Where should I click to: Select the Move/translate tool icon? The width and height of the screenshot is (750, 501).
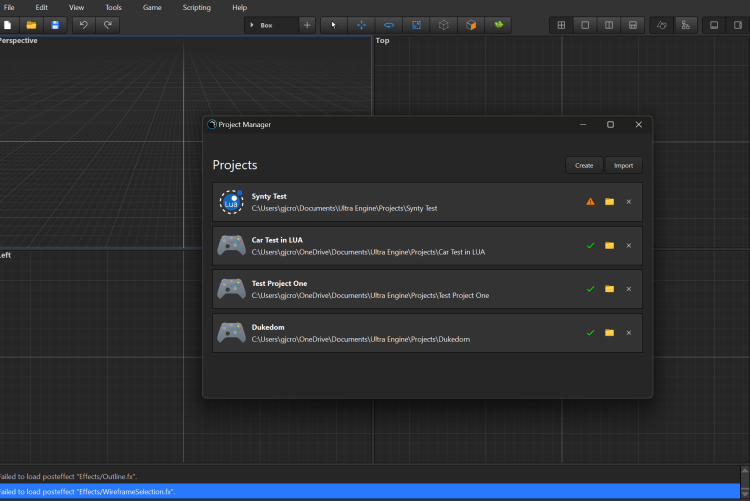coord(361,24)
